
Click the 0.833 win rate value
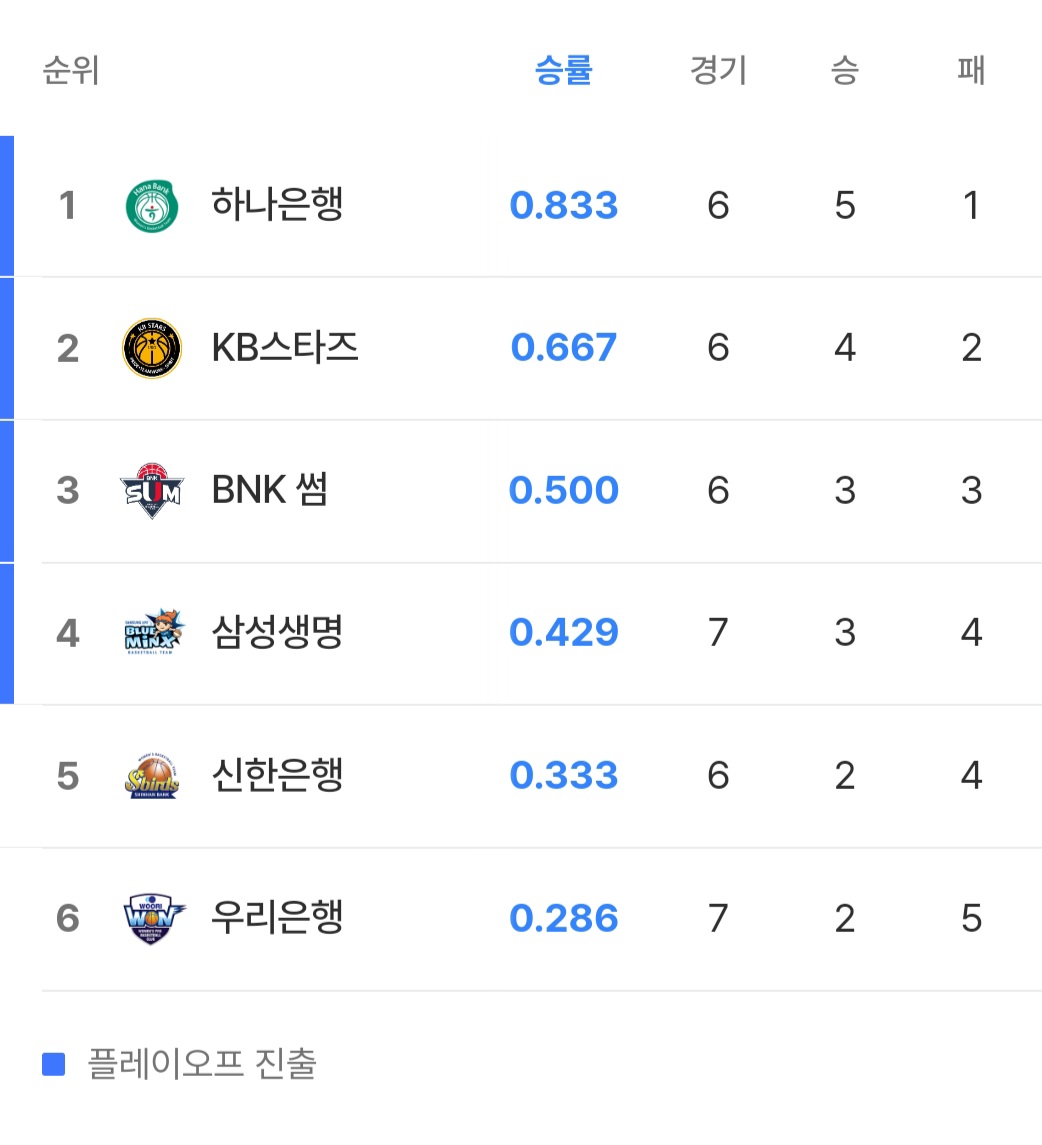[564, 206]
